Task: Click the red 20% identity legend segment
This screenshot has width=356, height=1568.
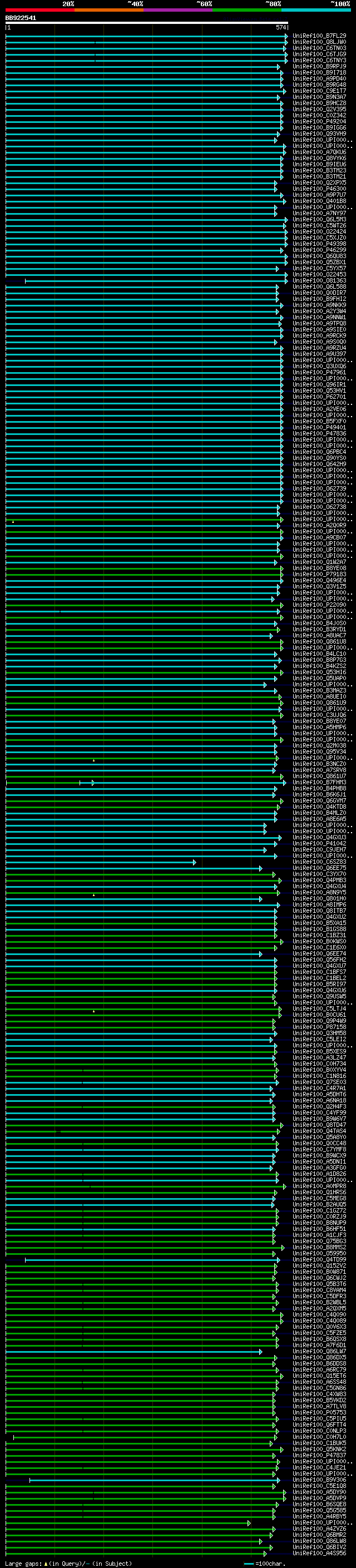Action: (x=40, y=10)
